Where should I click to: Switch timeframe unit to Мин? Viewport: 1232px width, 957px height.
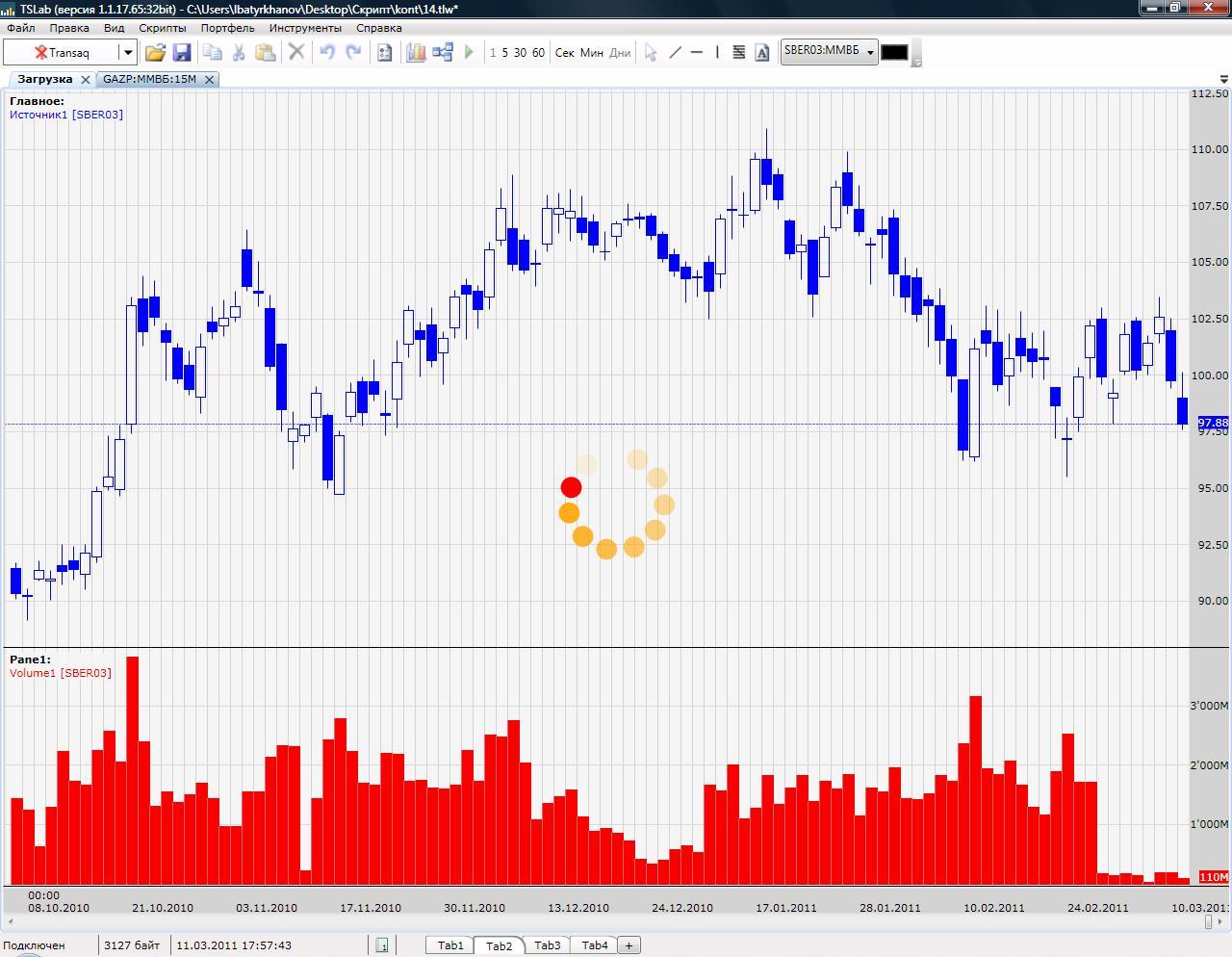point(592,53)
